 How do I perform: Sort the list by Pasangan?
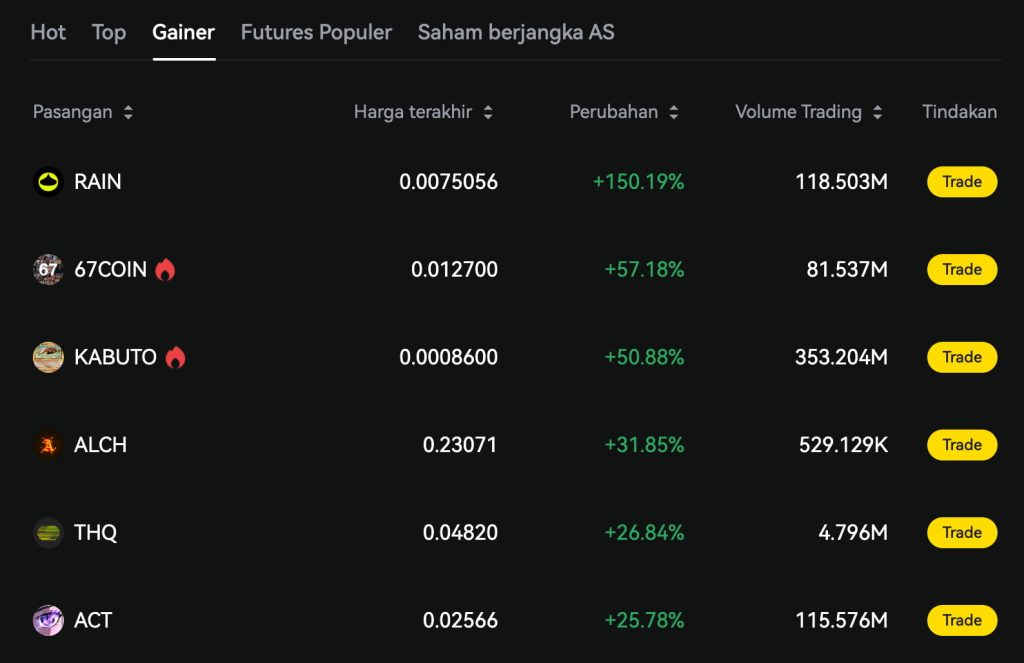click(128, 112)
